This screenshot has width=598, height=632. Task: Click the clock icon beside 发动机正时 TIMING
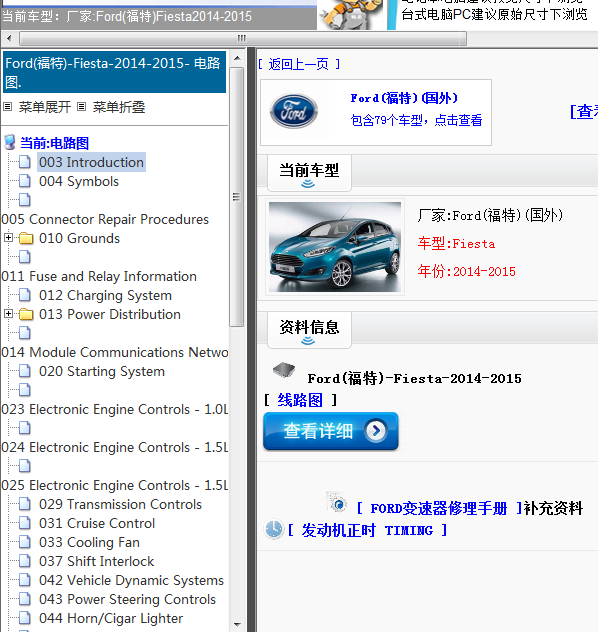click(274, 529)
